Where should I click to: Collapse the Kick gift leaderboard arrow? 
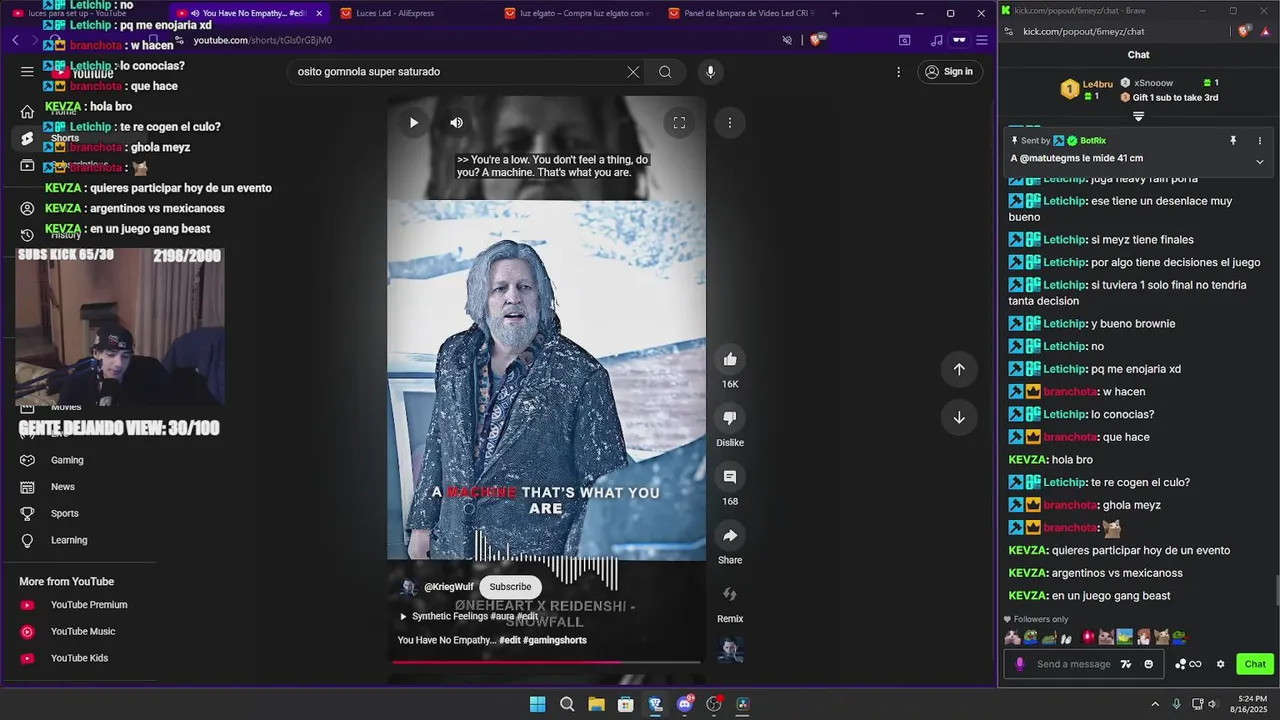(1138, 116)
